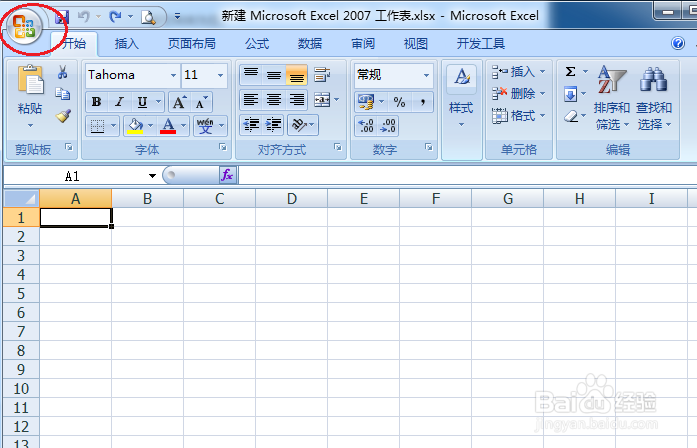
Task: Switch to the 页面布局 tab
Action: [192, 44]
